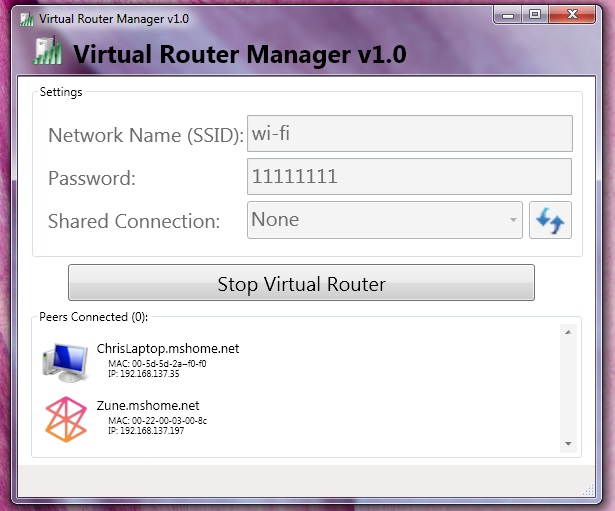Click the peers list scroll down arrow
Viewport: 615px width, 511px height.
click(x=568, y=444)
